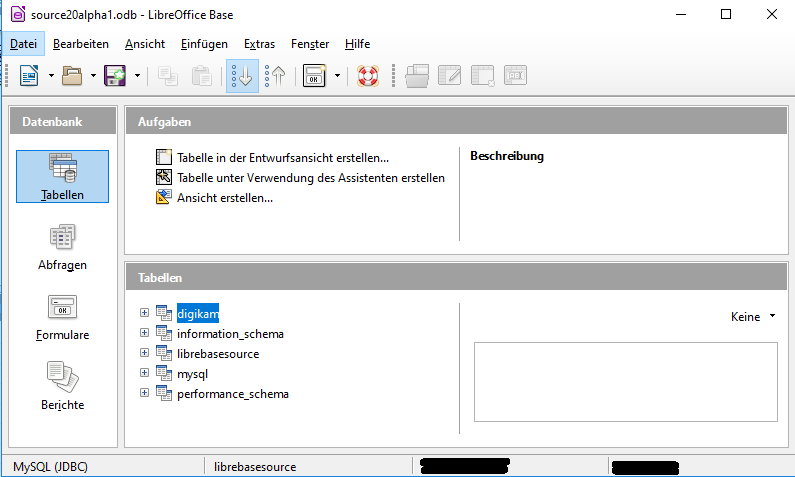The width and height of the screenshot is (795, 477).
Task: Minimize the LibreOffice Base window
Action: 681,14
